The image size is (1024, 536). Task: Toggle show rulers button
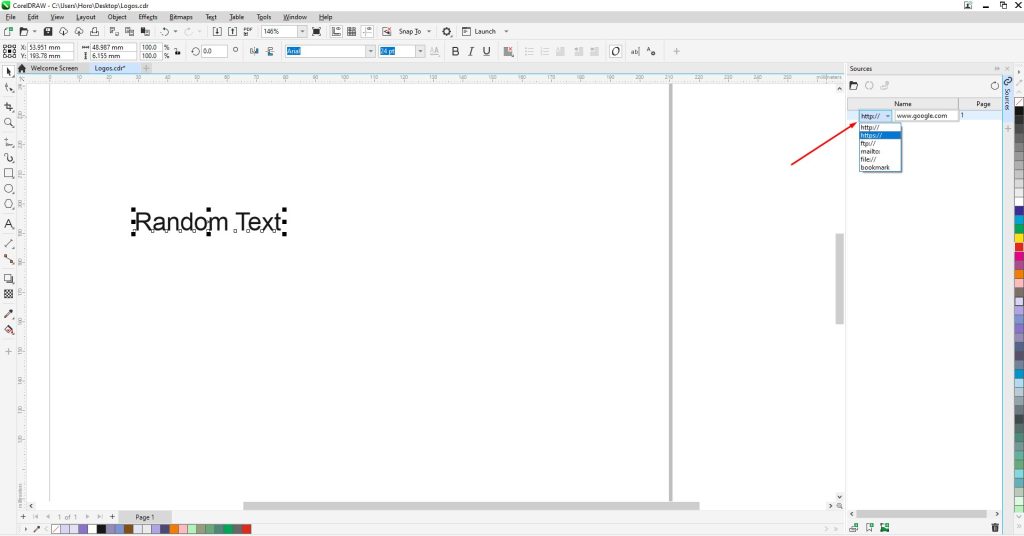(x=336, y=31)
